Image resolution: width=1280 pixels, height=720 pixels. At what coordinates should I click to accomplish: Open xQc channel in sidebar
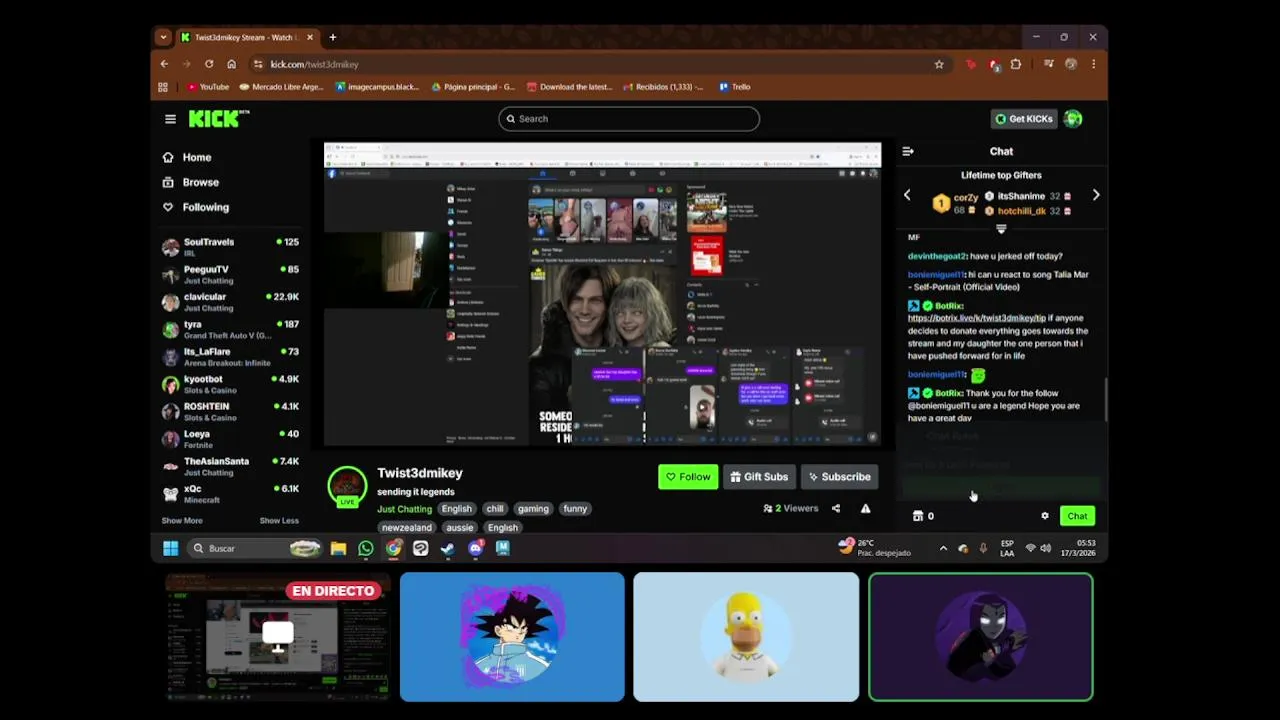click(x=230, y=494)
